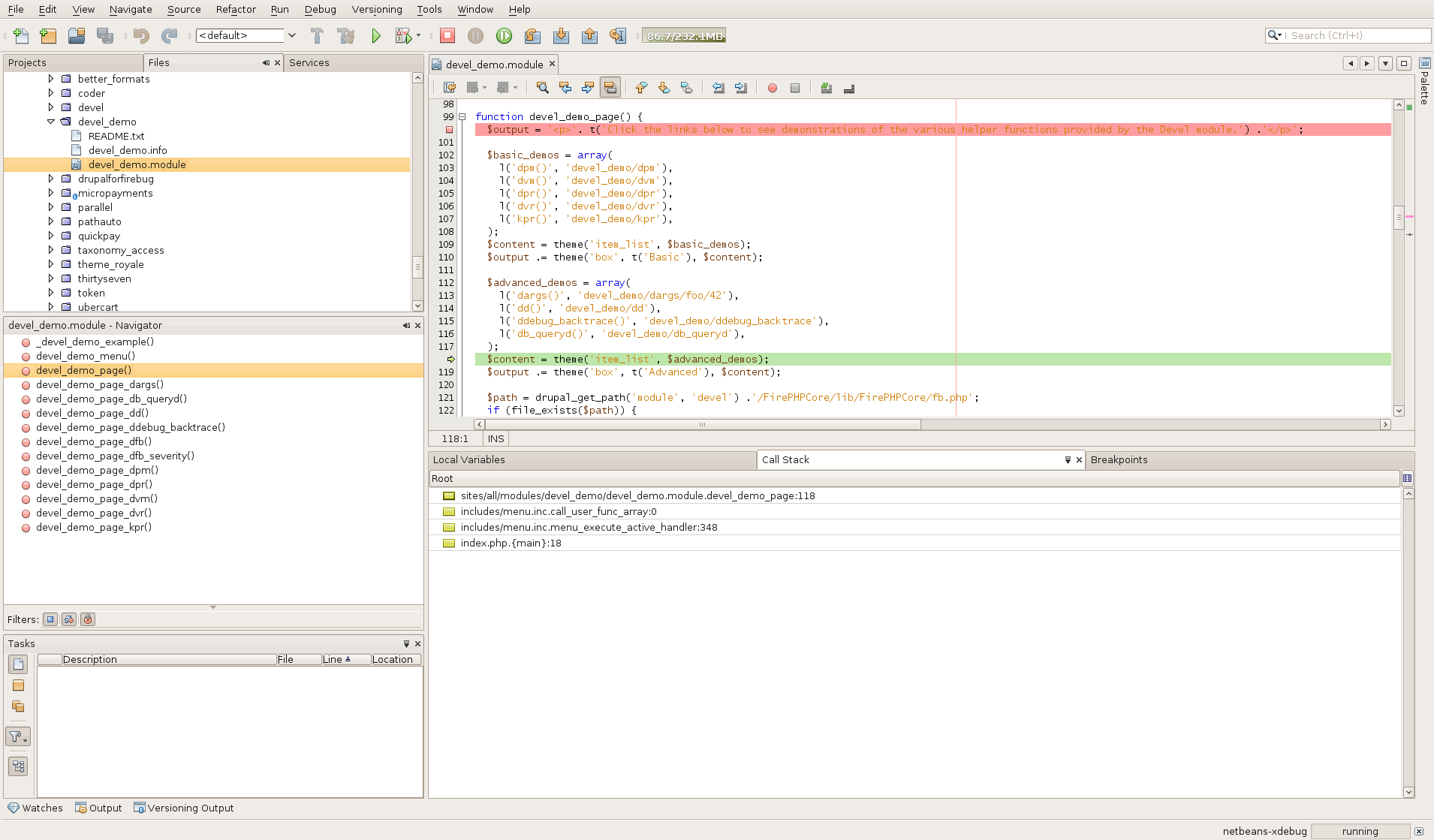Viewport: 1434px width, 840px height.
Task: Expand the taxonomy_access folder
Action: [51, 250]
